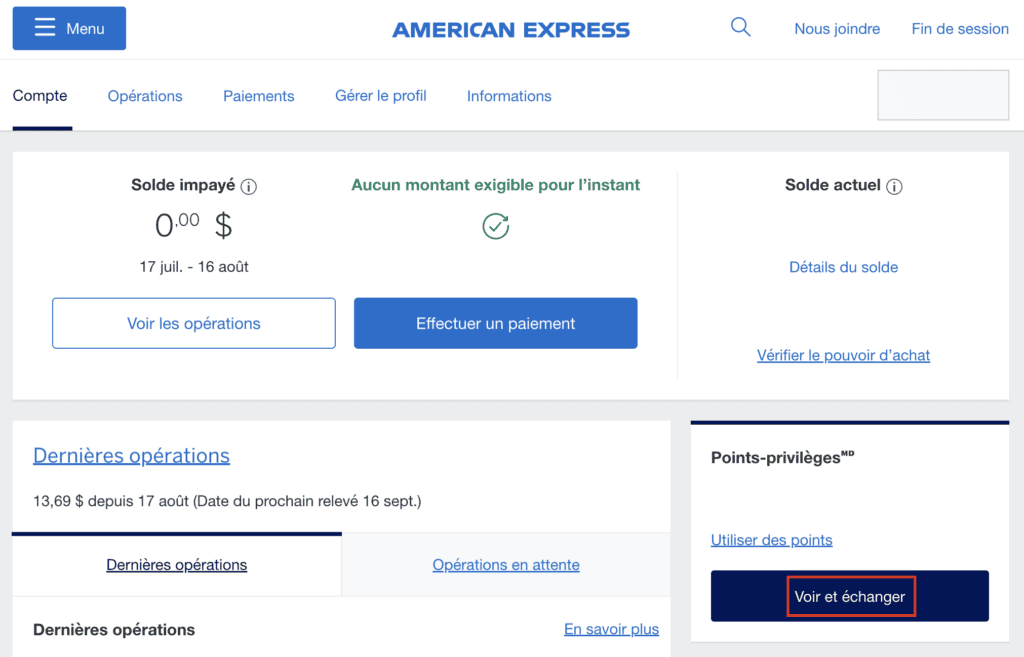Switch to the Opérations tab
The width and height of the screenshot is (1024, 657).
144,96
